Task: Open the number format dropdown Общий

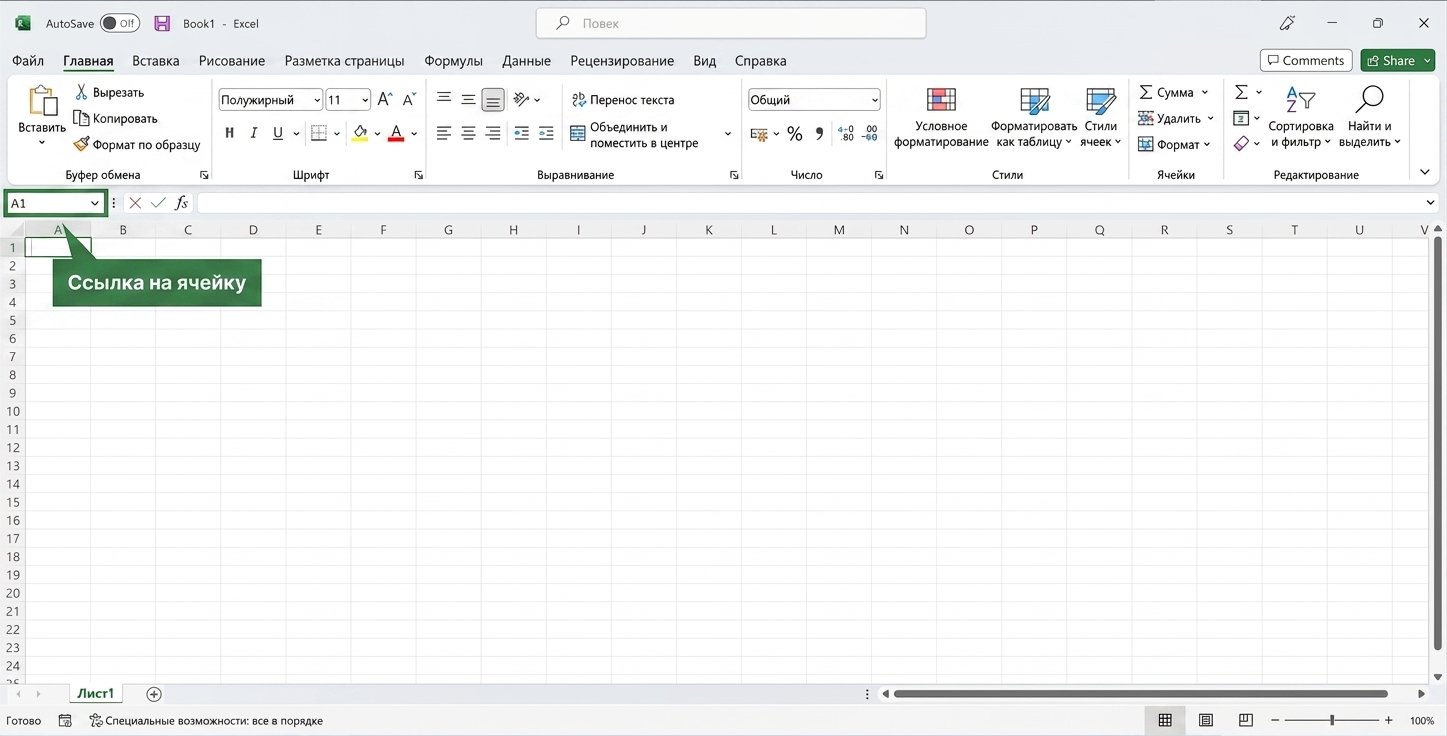Action: (875, 100)
